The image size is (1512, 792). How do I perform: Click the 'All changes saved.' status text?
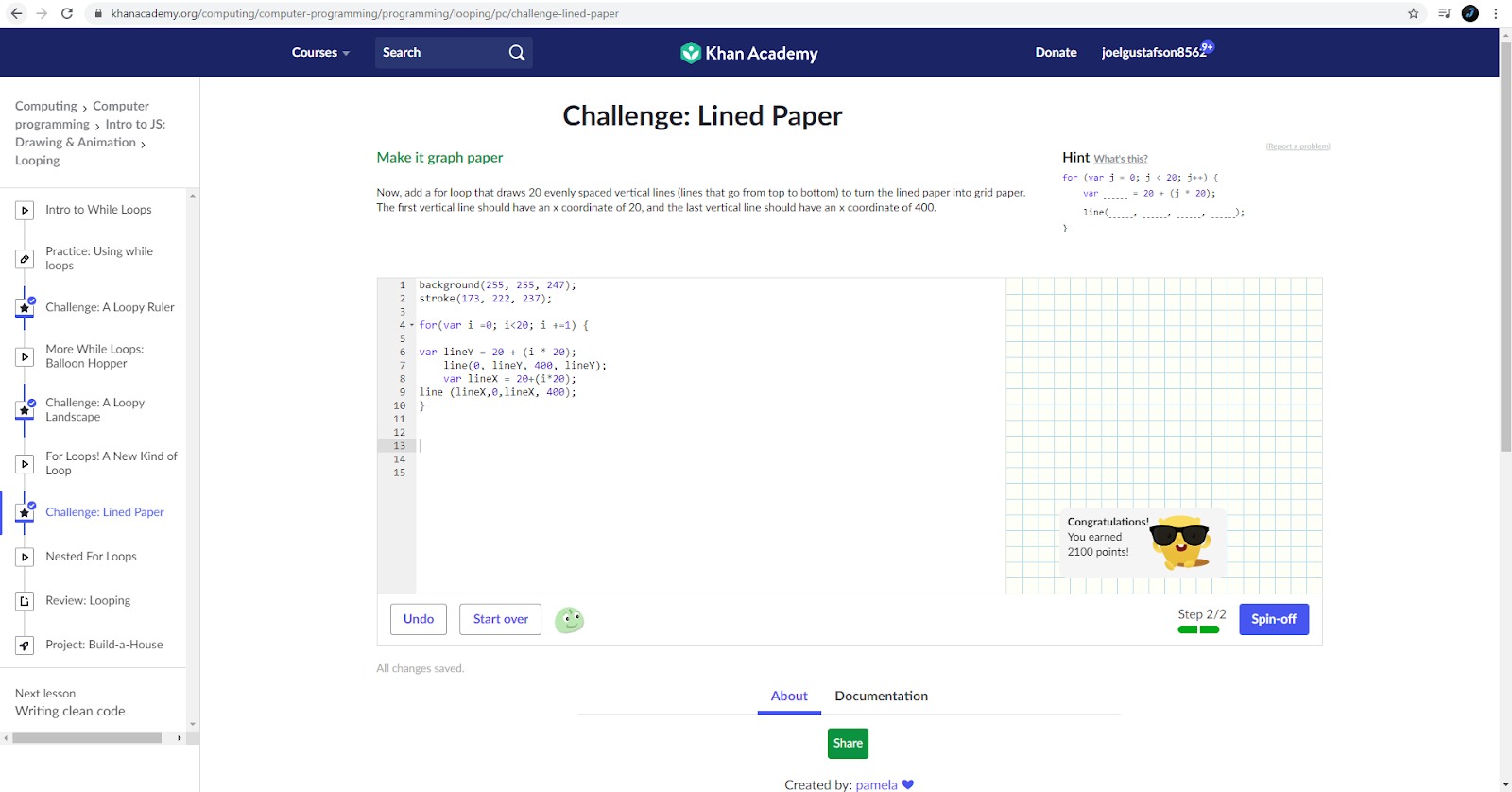click(x=421, y=668)
